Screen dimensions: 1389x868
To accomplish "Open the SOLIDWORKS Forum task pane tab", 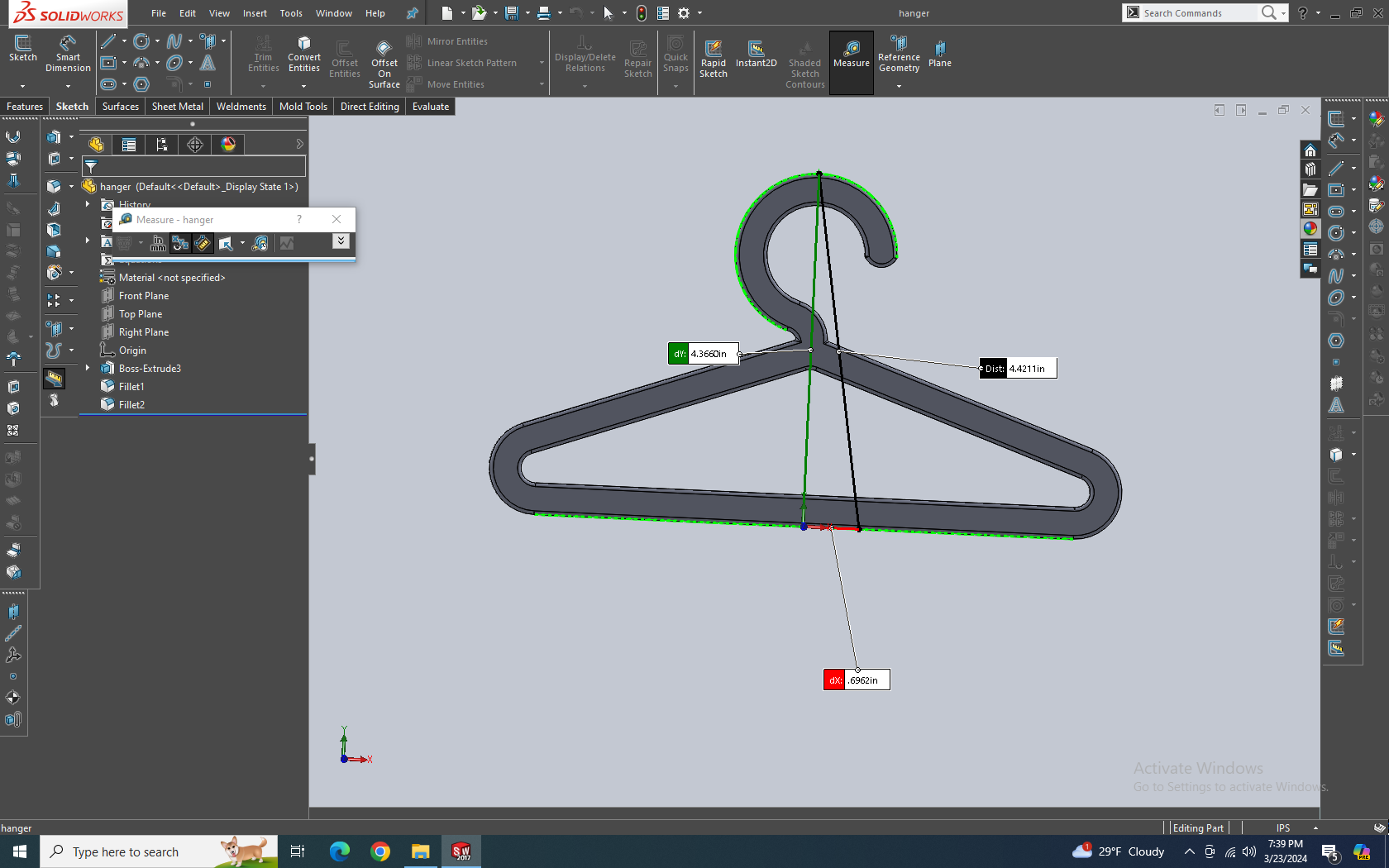I will (x=1310, y=269).
